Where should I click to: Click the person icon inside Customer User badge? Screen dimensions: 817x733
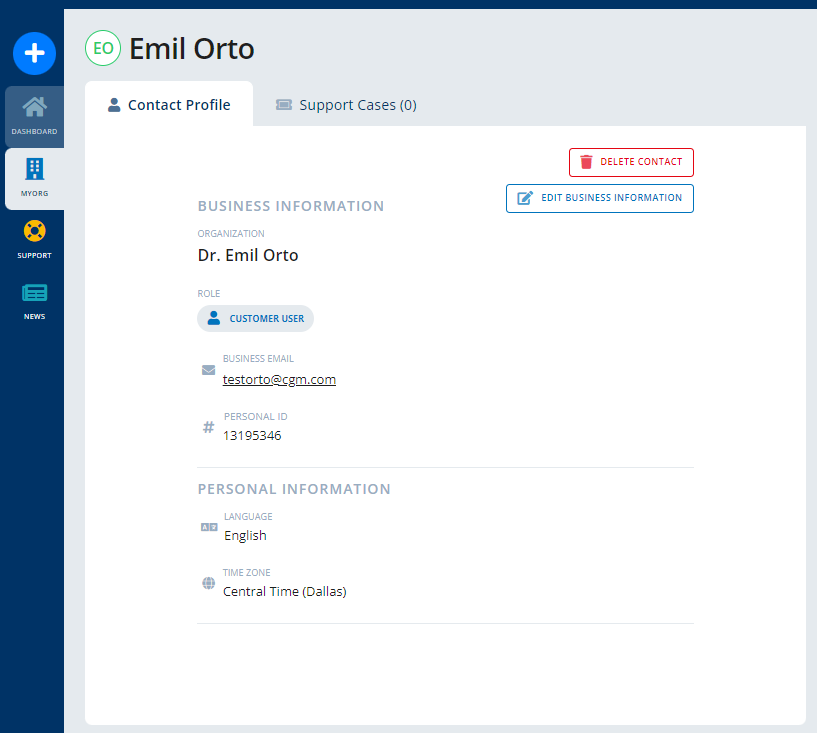pos(214,318)
